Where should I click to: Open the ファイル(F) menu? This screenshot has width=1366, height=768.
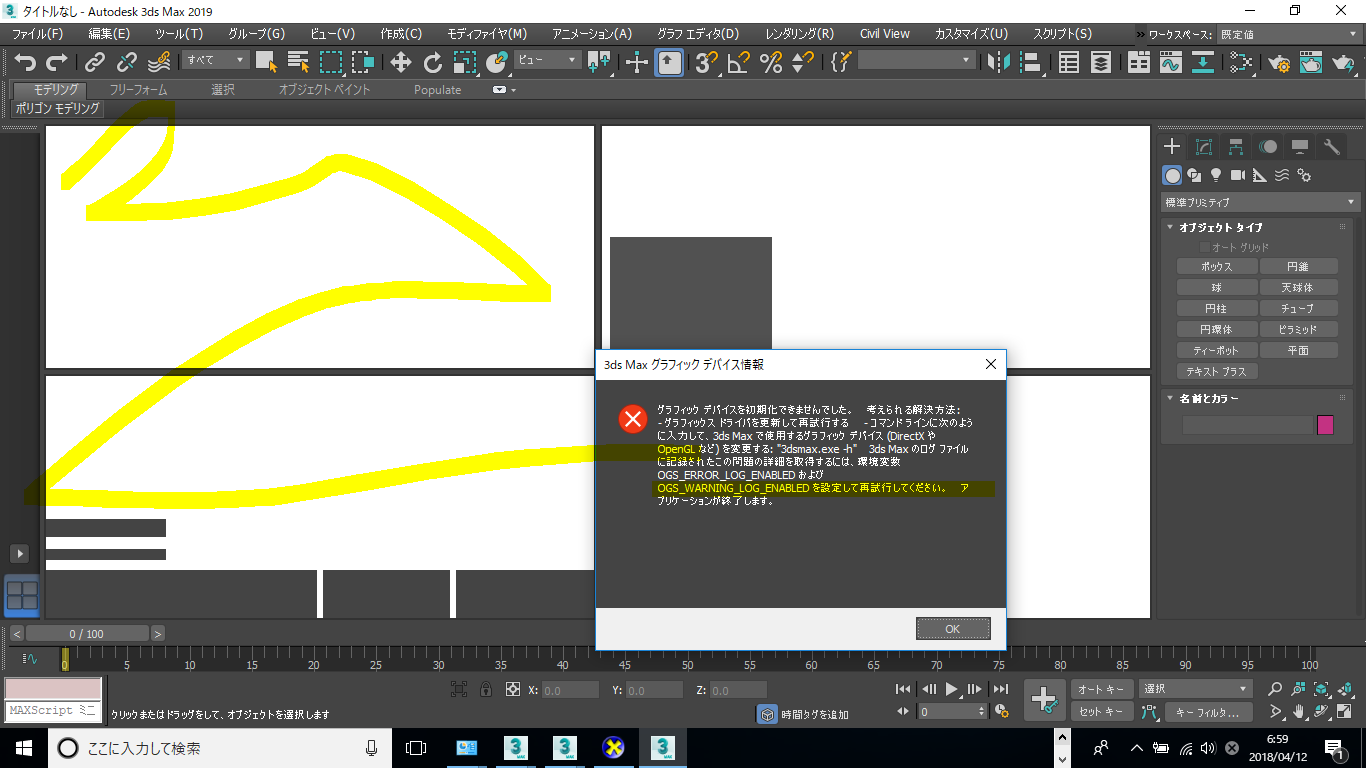coord(37,34)
